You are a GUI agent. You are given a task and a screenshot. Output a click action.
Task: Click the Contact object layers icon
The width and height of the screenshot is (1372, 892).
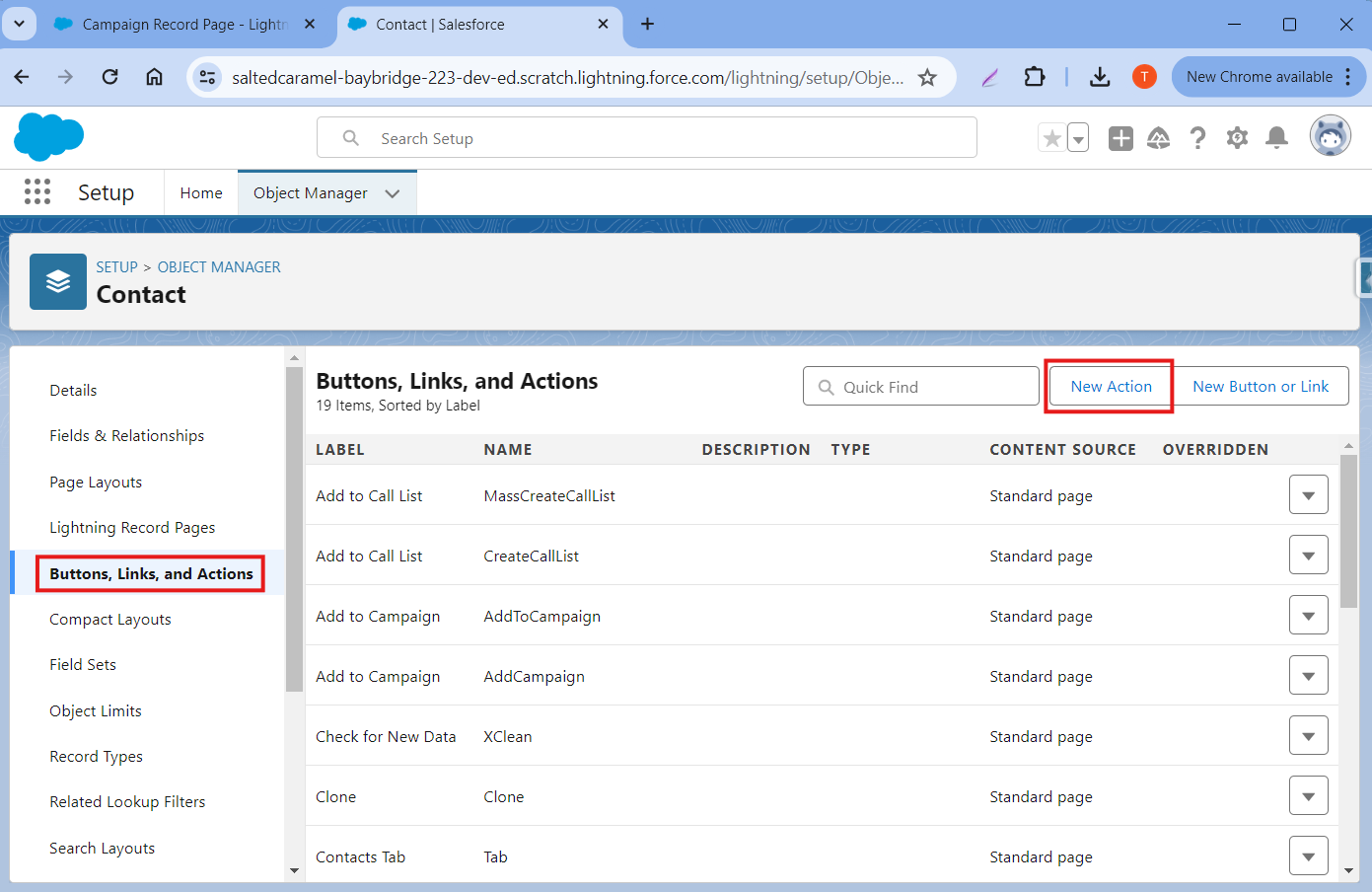pyautogui.click(x=58, y=281)
